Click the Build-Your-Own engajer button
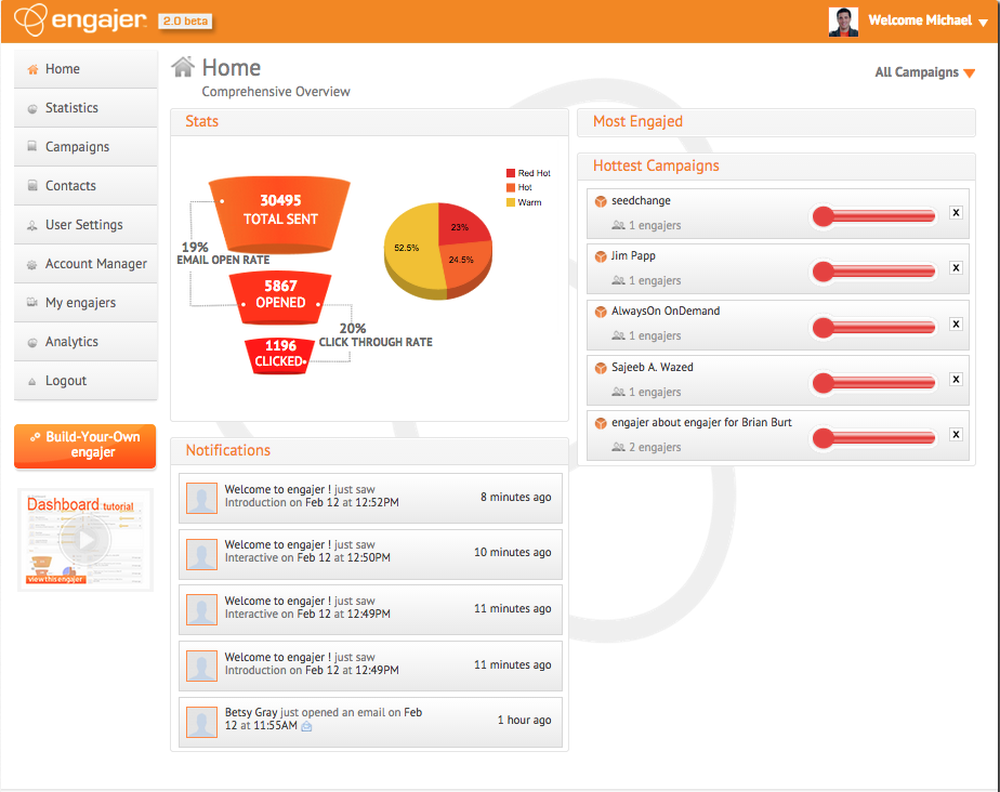Screen dimensions: 1000x792 (85, 446)
